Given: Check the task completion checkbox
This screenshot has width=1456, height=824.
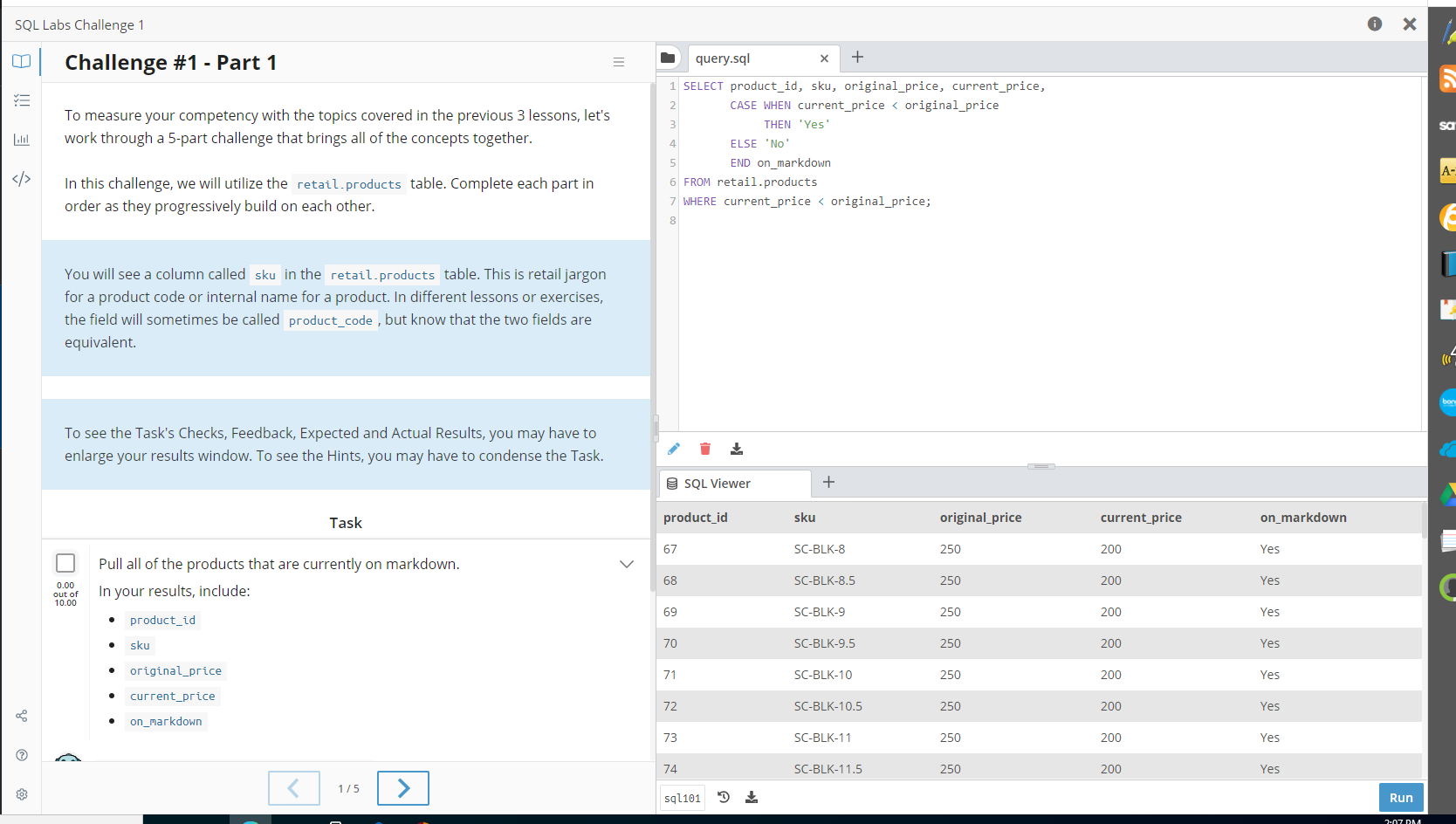Looking at the screenshot, I should (x=65, y=563).
